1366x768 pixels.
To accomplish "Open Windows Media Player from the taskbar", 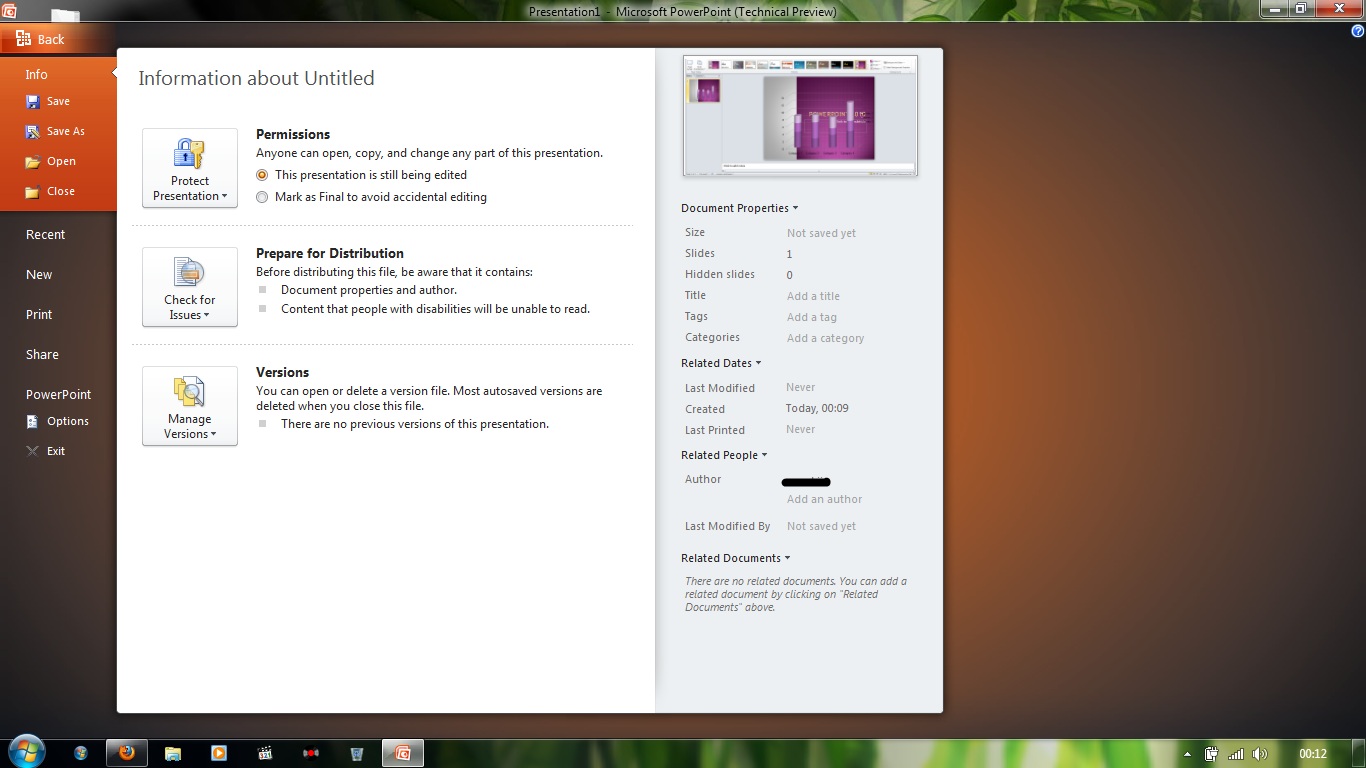I will [219, 753].
